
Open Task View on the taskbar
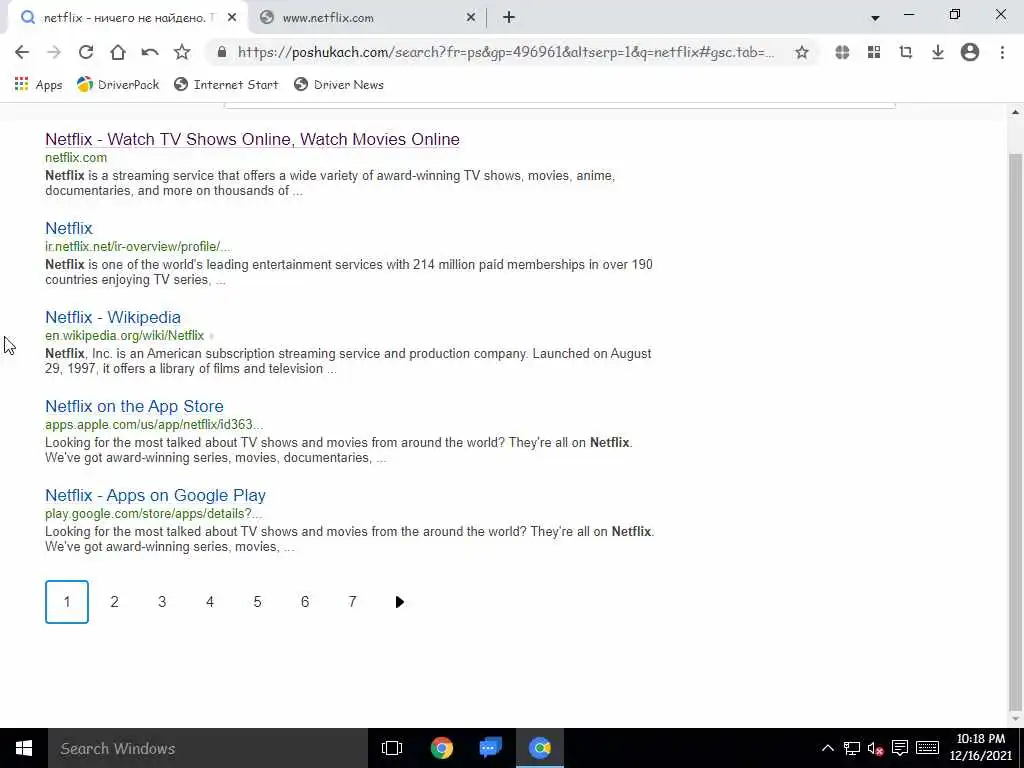tap(392, 748)
